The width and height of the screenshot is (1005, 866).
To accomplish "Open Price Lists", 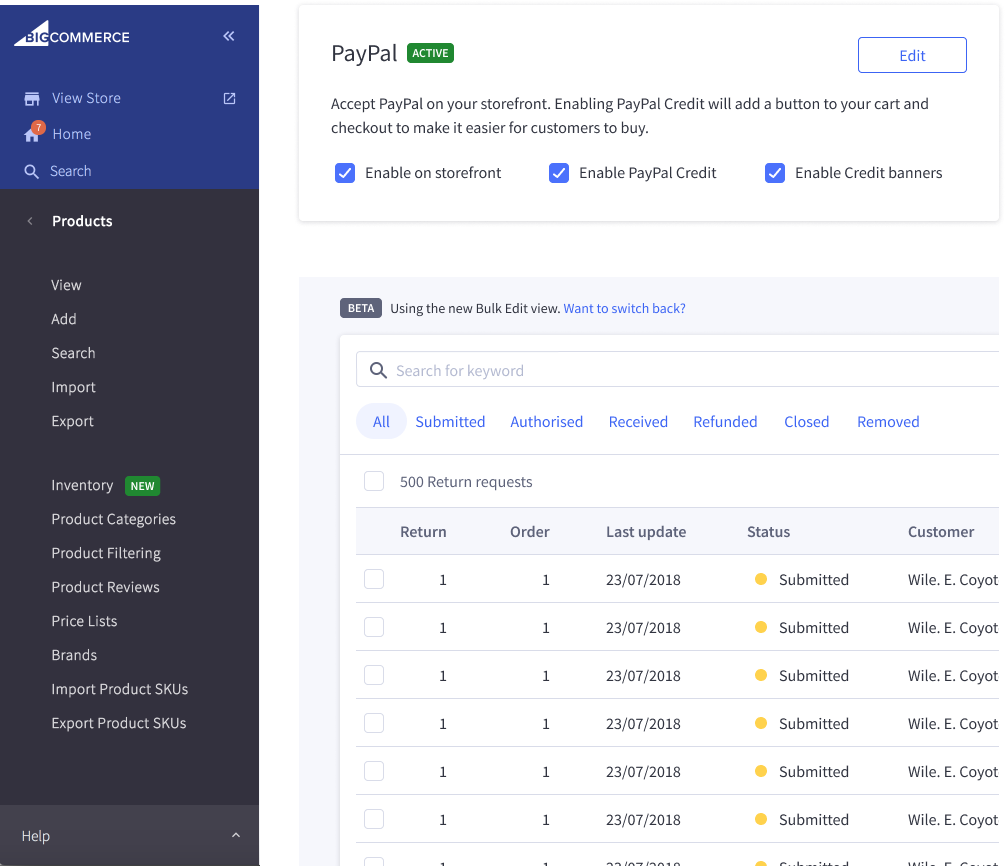I will (x=84, y=621).
